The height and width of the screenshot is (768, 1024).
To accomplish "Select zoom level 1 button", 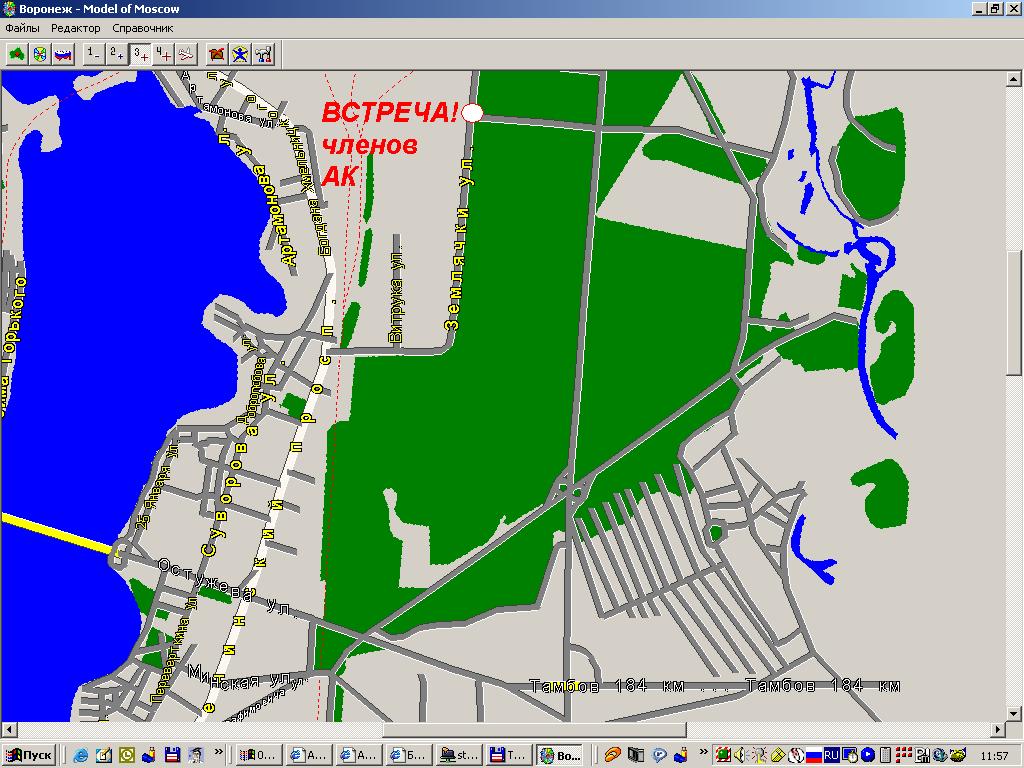I will coord(93,54).
